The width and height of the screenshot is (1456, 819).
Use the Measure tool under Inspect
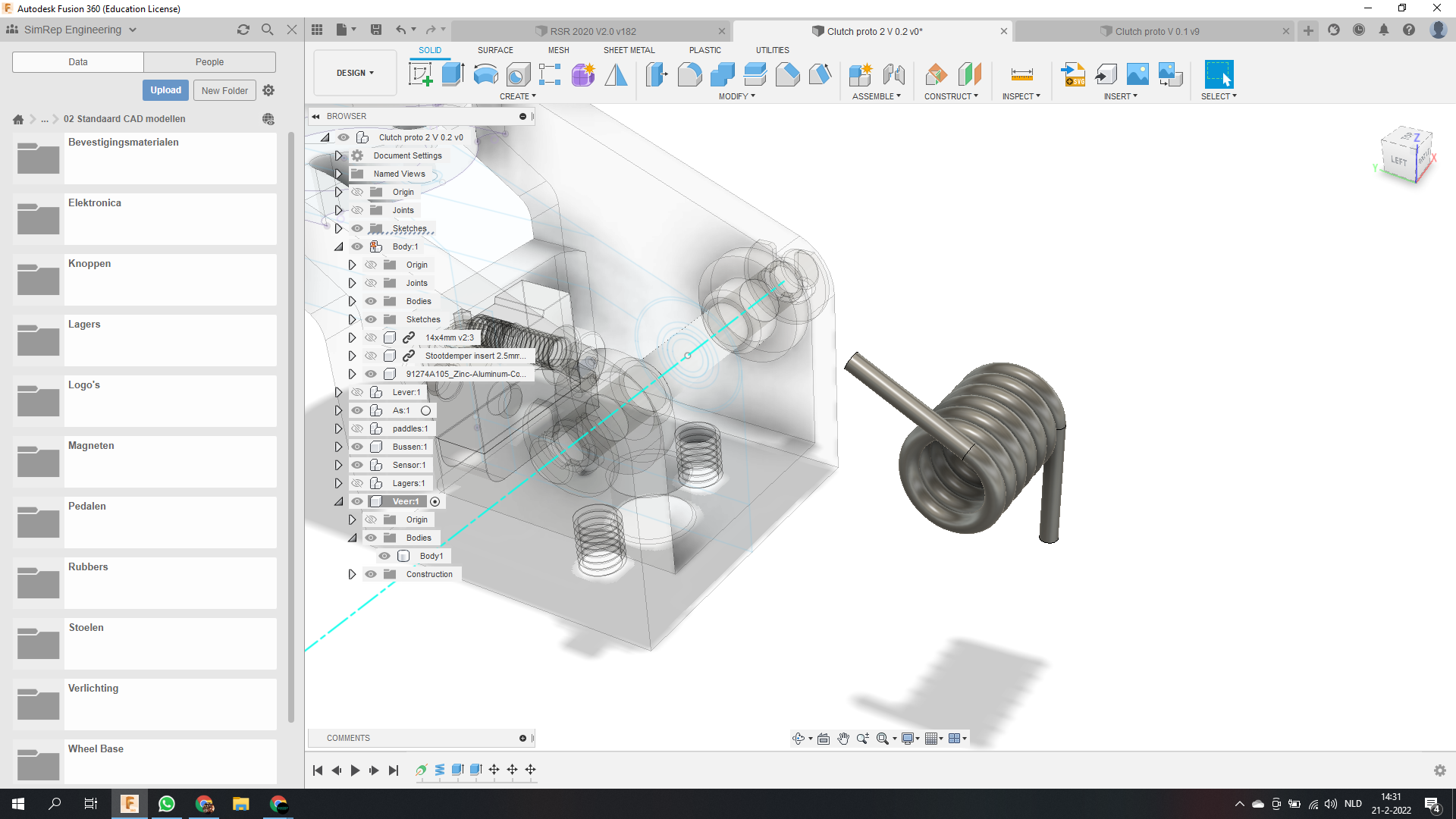click(x=1021, y=75)
